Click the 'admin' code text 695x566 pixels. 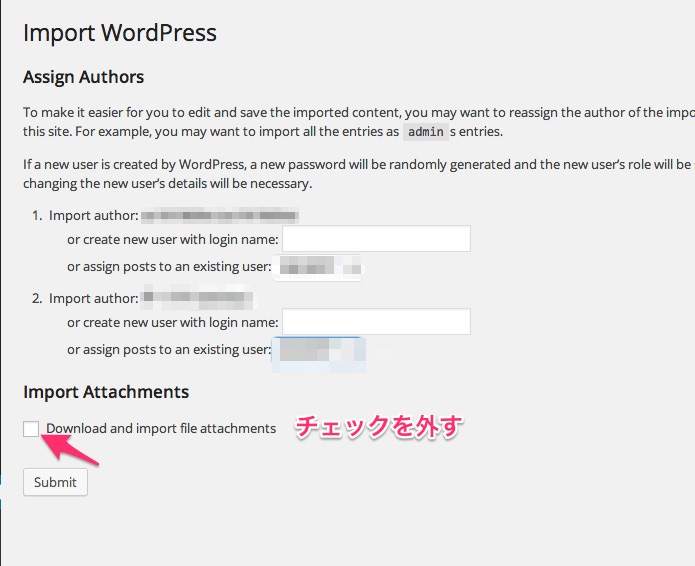coord(426,132)
